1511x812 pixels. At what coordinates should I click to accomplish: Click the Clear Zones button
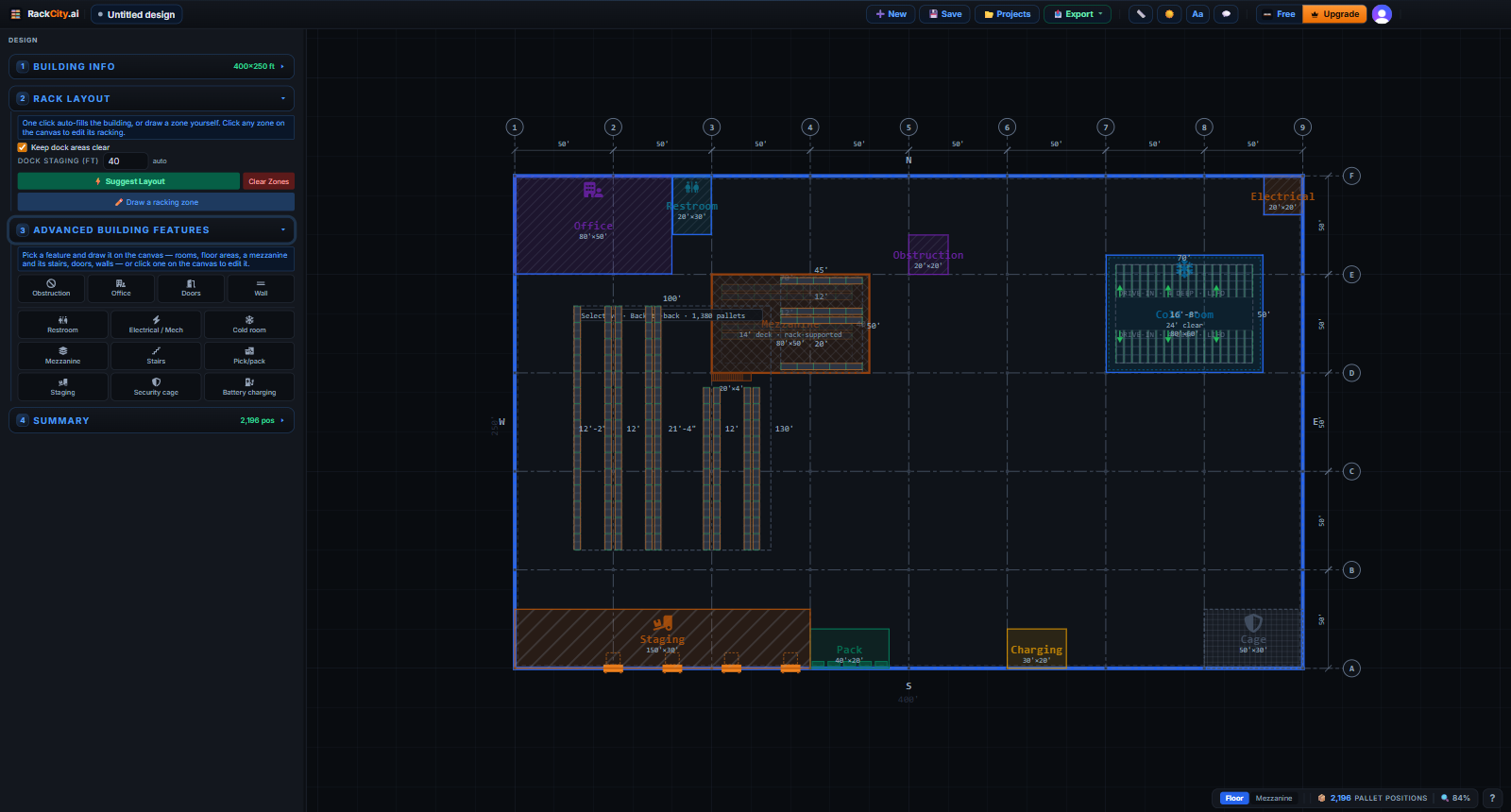(x=269, y=181)
